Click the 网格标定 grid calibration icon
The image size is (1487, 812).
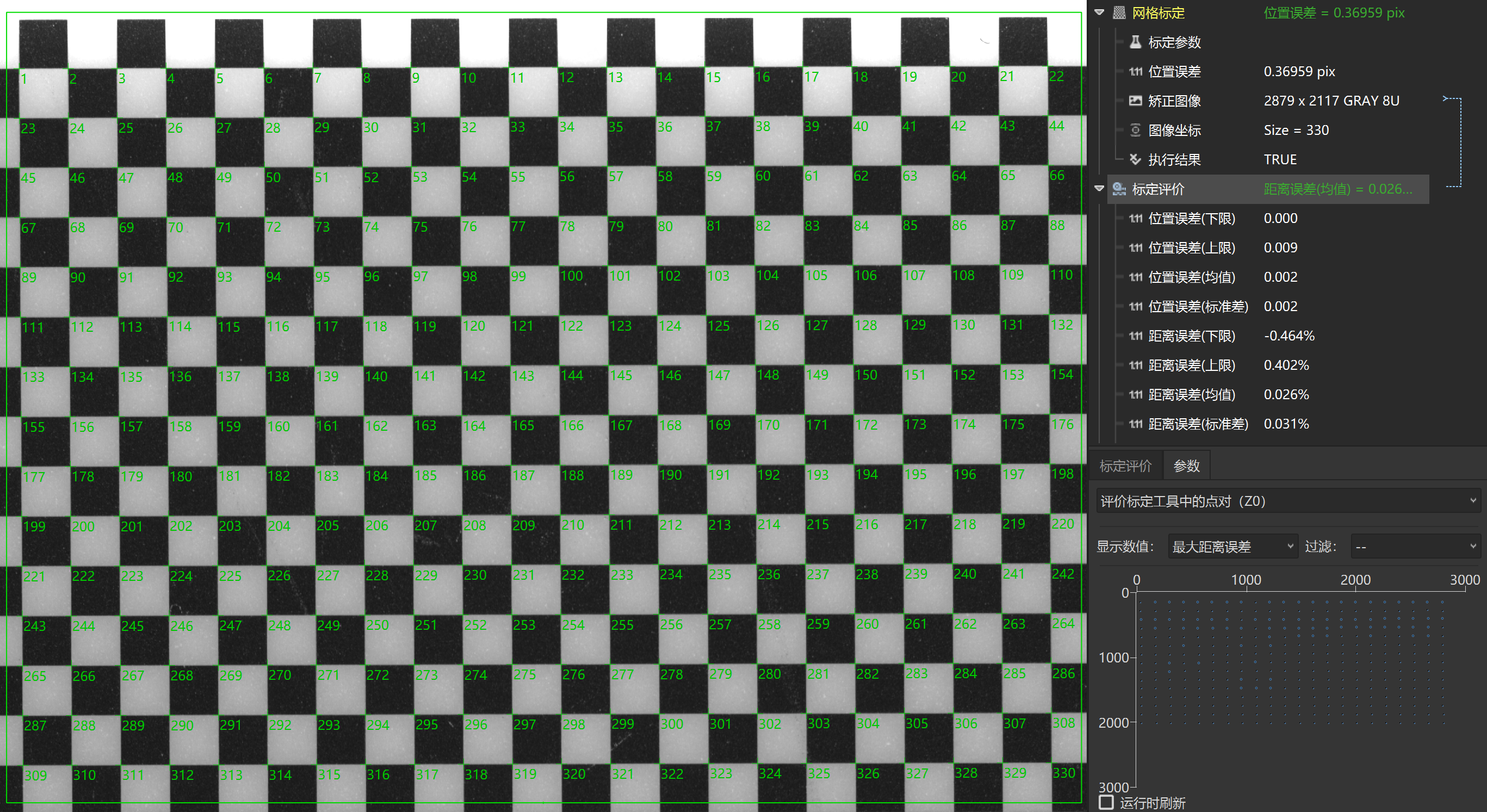click(1119, 13)
